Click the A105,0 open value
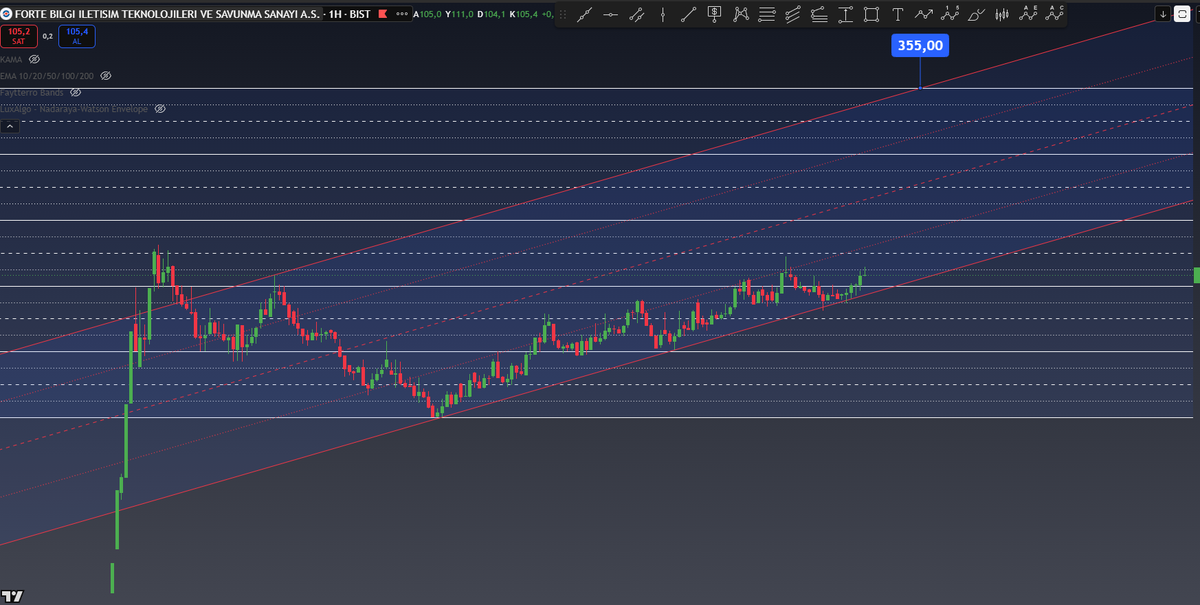This screenshot has width=1200, height=605. point(428,14)
